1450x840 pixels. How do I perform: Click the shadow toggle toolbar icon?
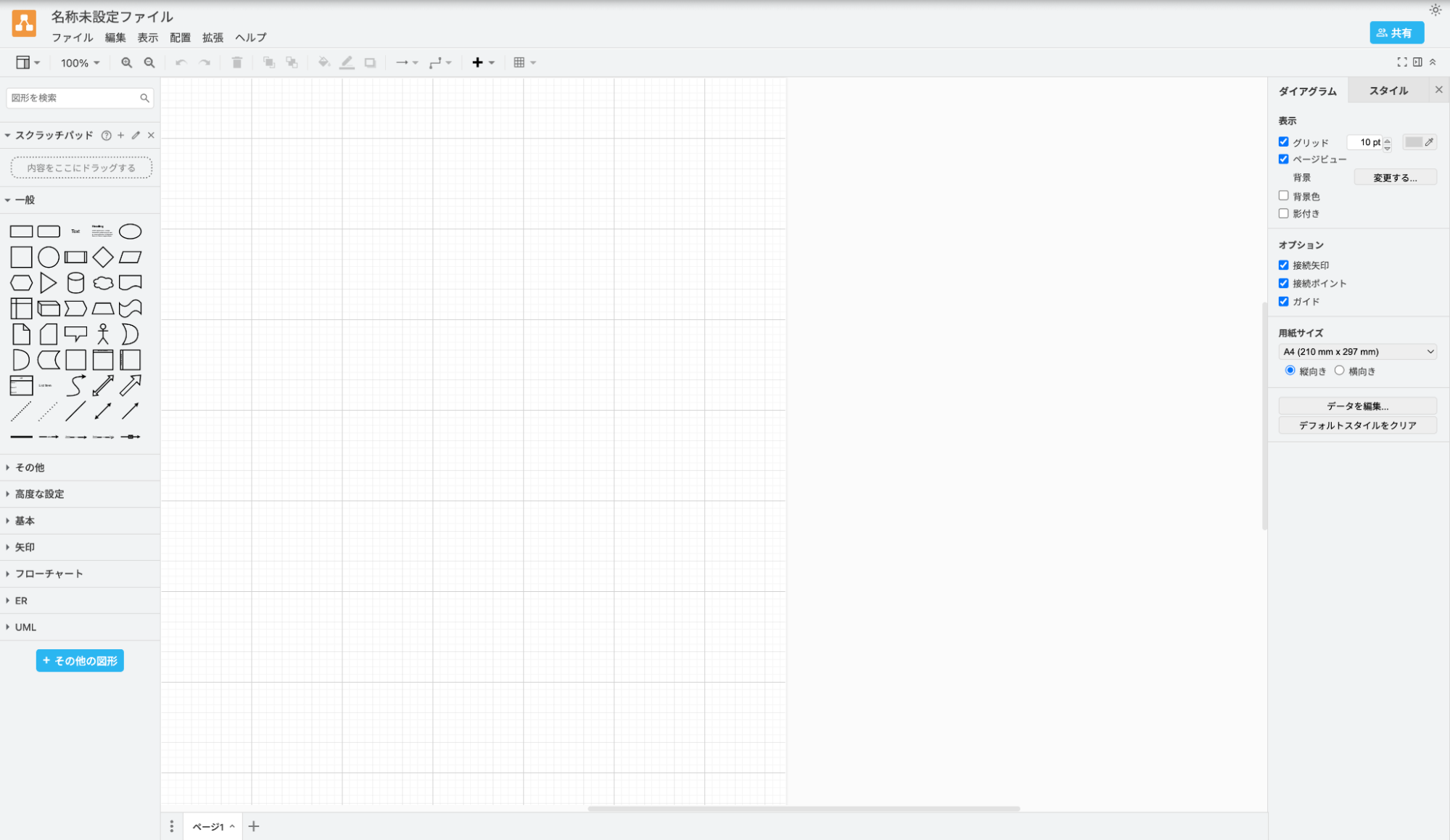370,63
